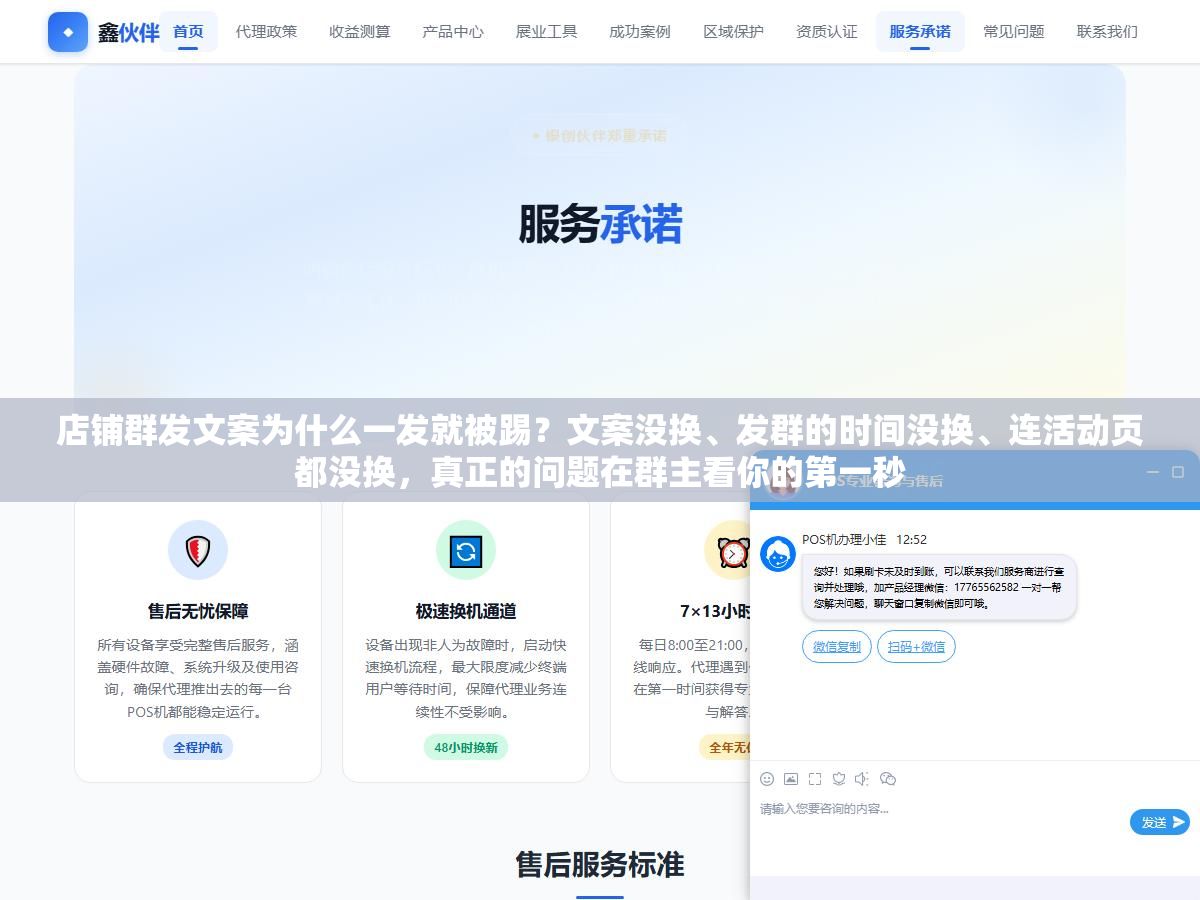Click the 鑫伙伴 brand name text
The height and width of the screenshot is (900, 1200).
[128, 32]
